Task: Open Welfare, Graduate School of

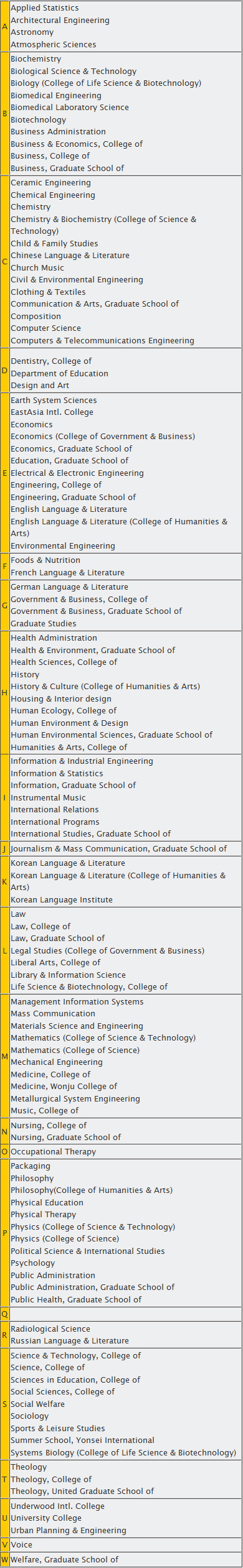Action: [64, 1560]
